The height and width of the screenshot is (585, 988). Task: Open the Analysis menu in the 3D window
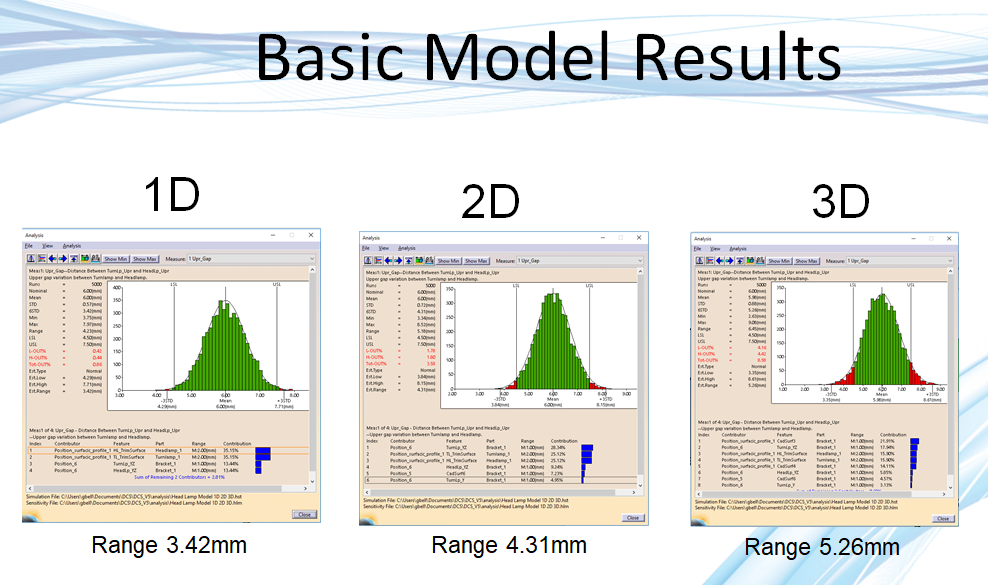pyautogui.click(x=736, y=249)
